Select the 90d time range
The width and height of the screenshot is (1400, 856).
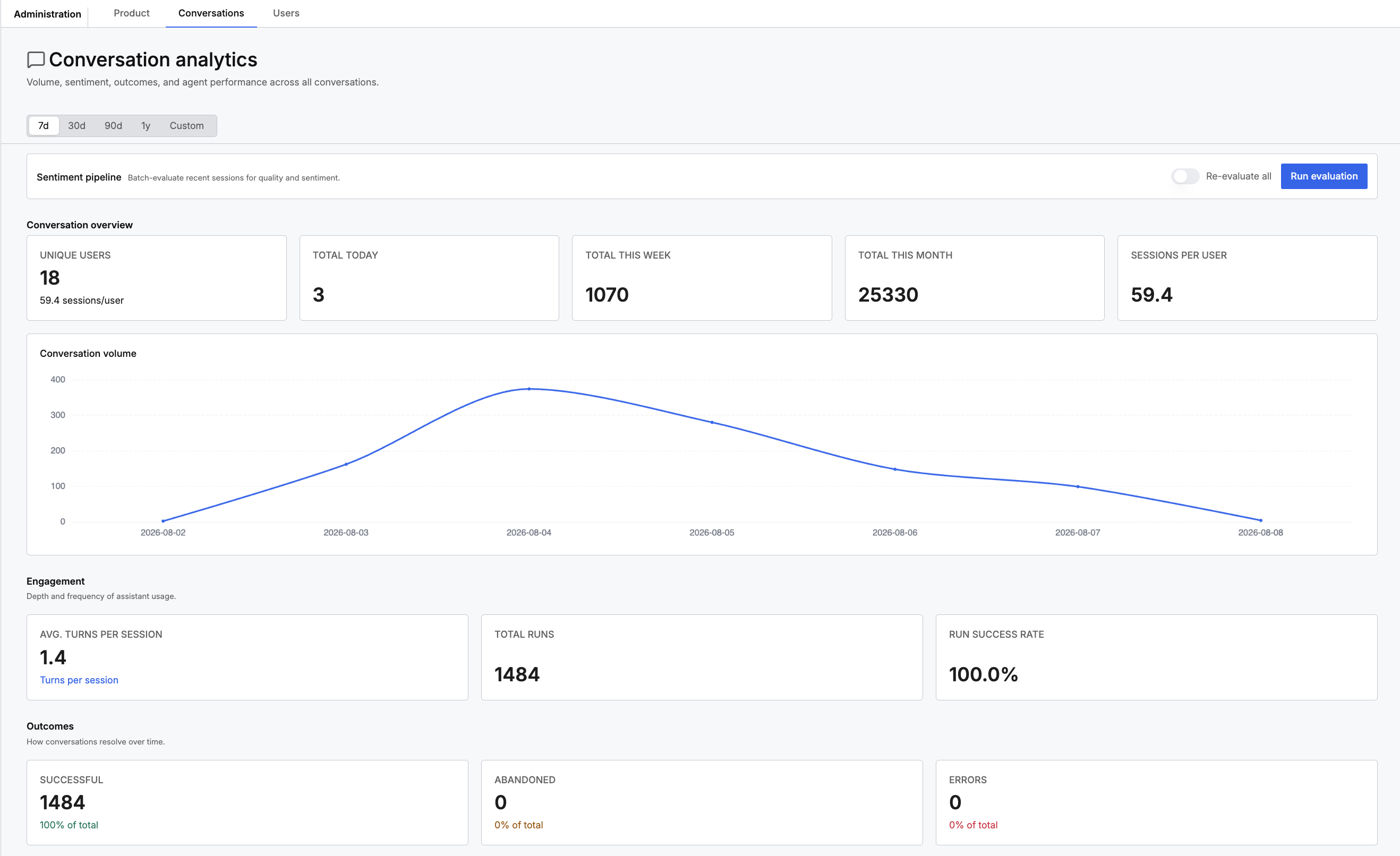pos(113,125)
